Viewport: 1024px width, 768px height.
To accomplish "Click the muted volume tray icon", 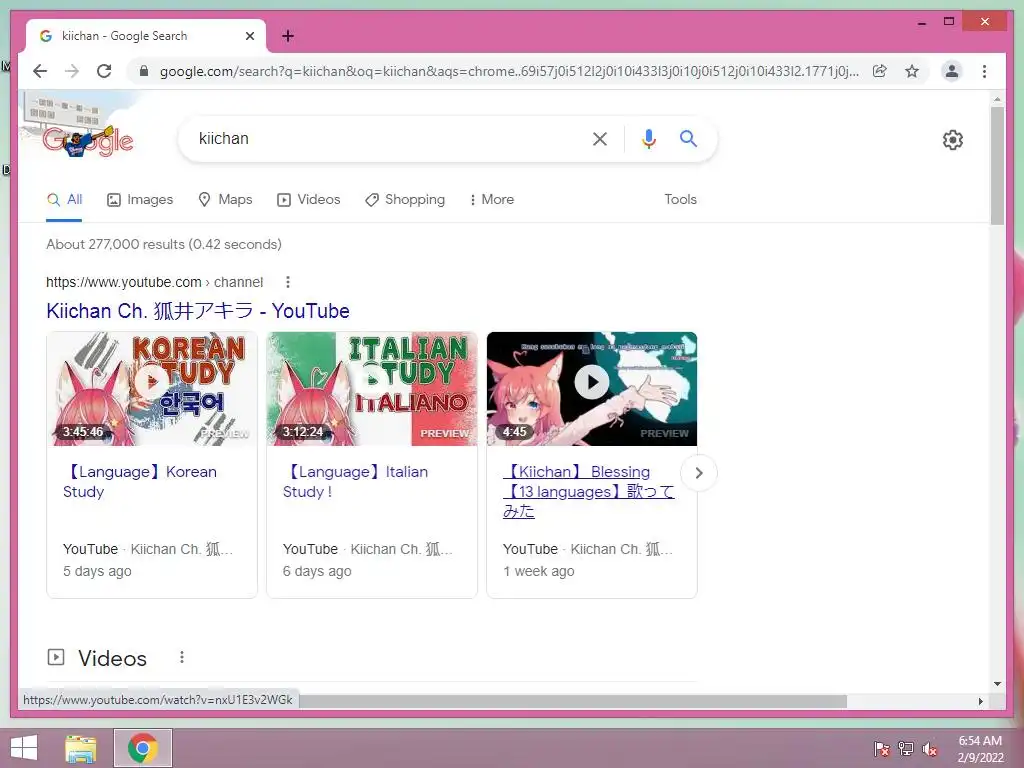I will coord(930,748).
